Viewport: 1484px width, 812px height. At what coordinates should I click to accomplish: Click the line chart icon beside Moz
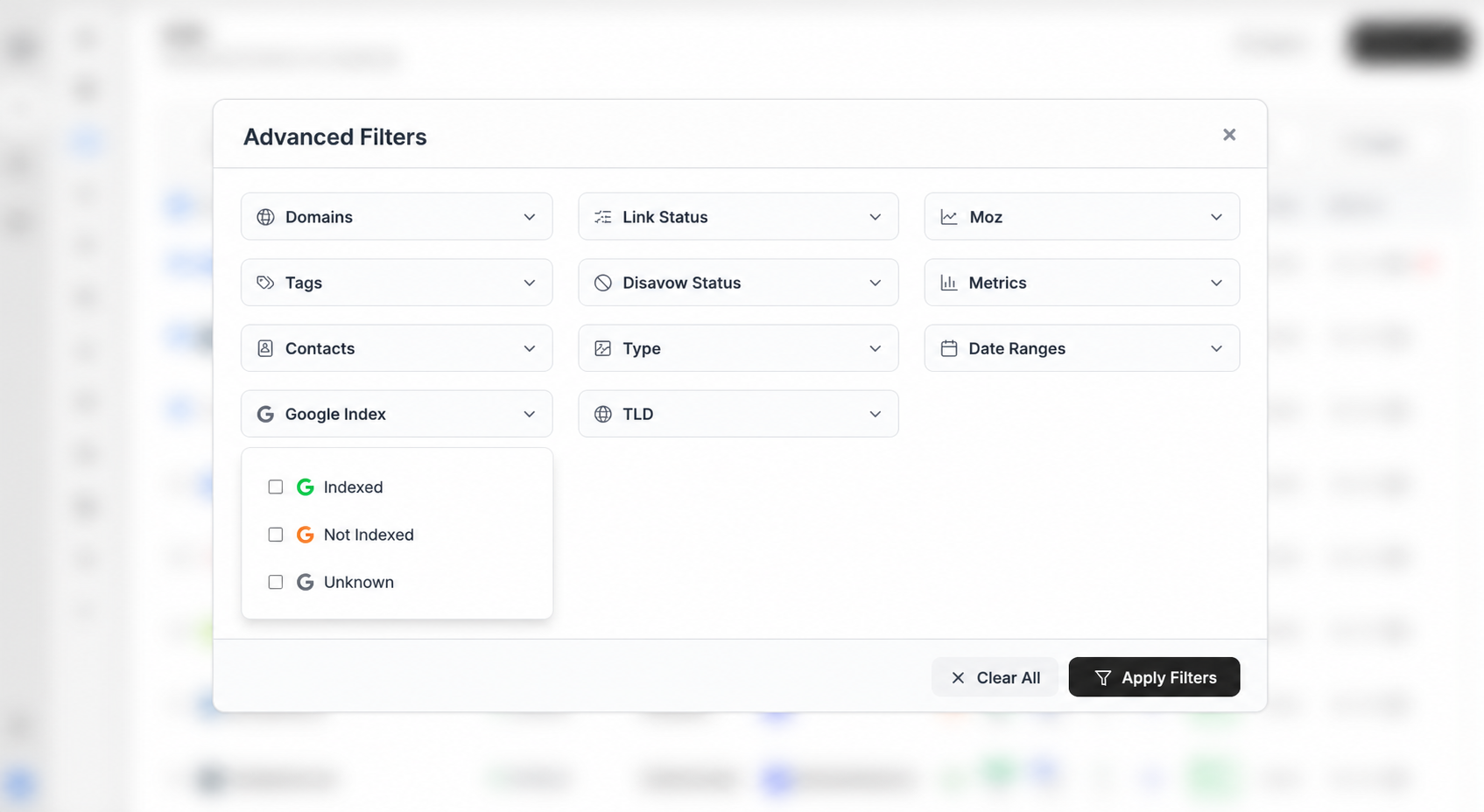coord(949,217)
